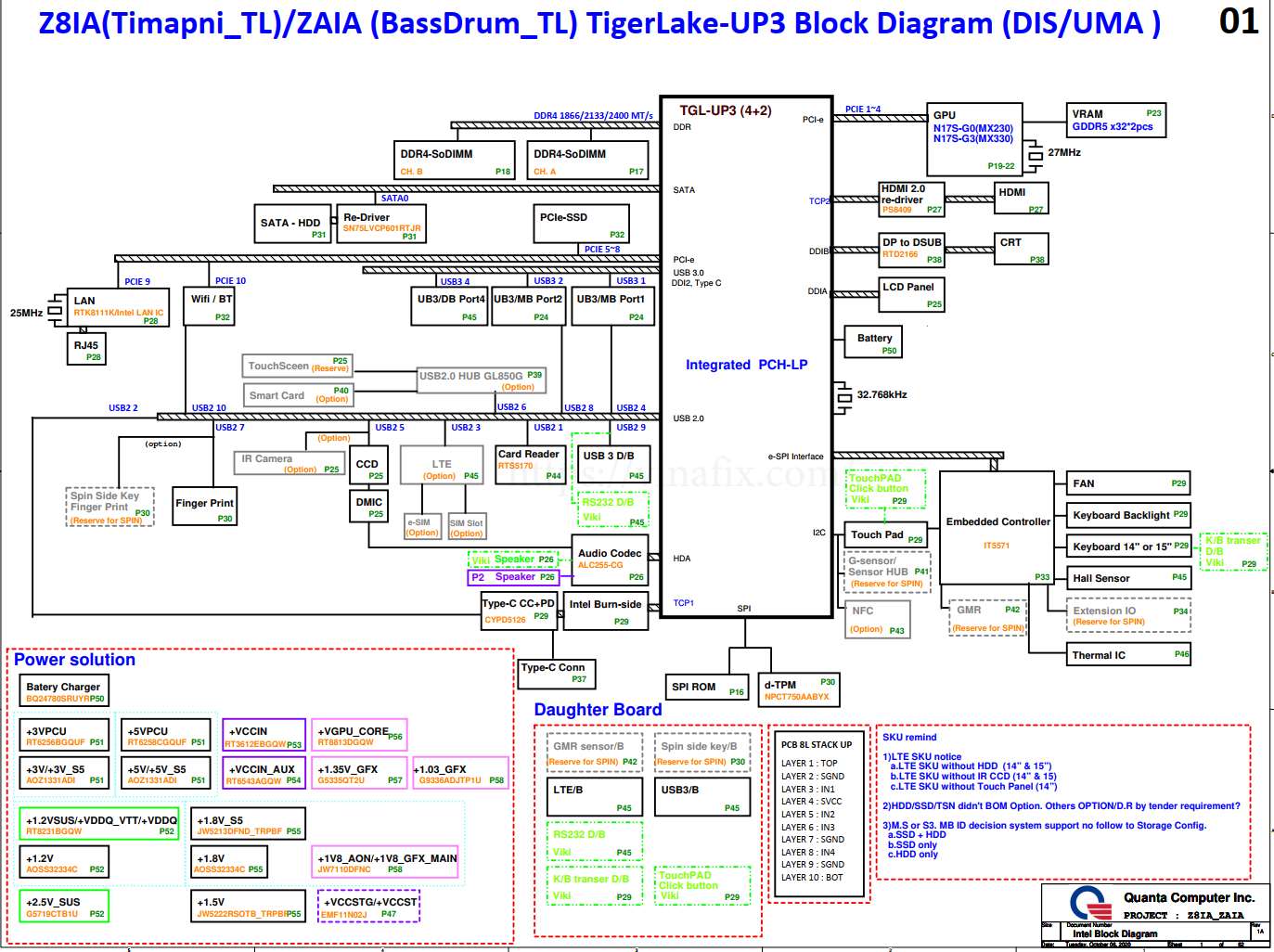Click the Viki Speaker box
This screenshot has width=1274, height=952.
tap(513, 560)
